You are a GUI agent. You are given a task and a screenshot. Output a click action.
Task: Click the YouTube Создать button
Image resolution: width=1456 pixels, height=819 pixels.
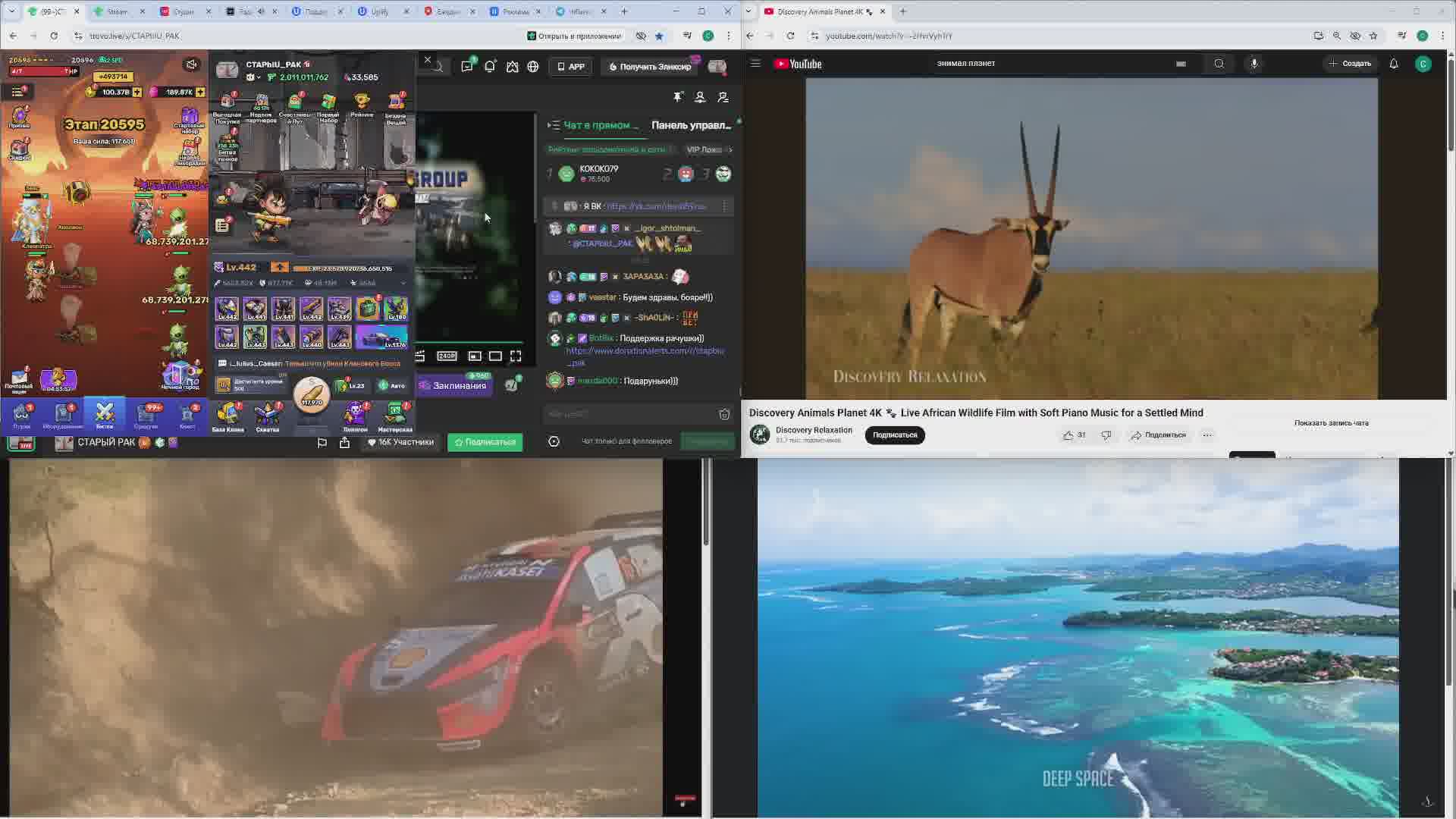click(1350, 64)
